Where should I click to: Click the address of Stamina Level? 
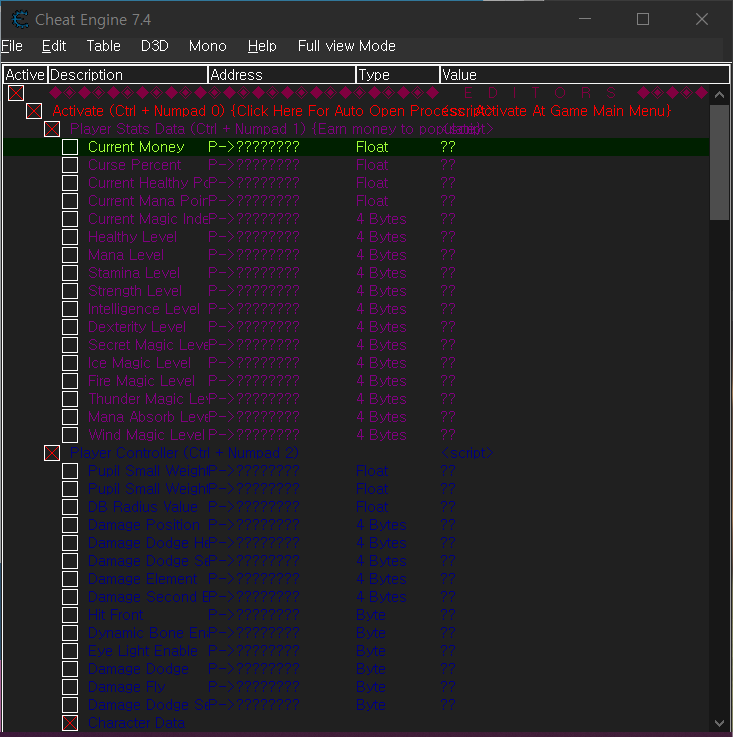[x=253, y=273]
